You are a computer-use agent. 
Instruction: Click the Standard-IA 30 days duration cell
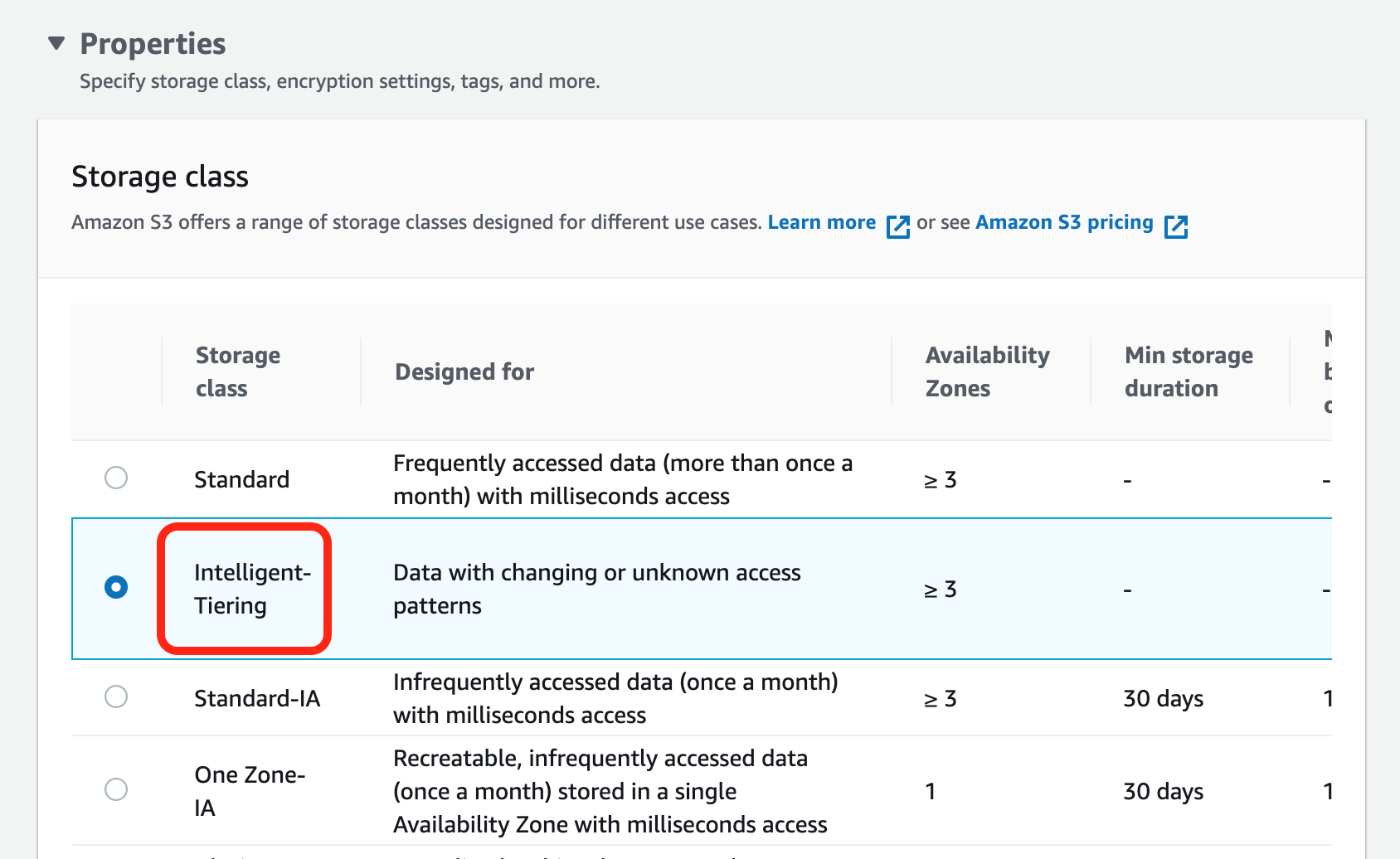[1163, 698]
